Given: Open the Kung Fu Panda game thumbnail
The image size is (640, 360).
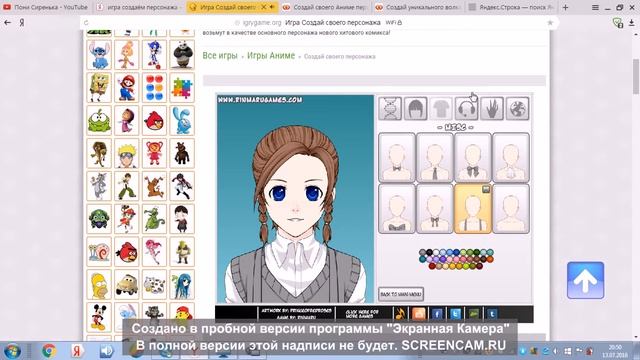Looking at the screenshot, I should 182,55.
